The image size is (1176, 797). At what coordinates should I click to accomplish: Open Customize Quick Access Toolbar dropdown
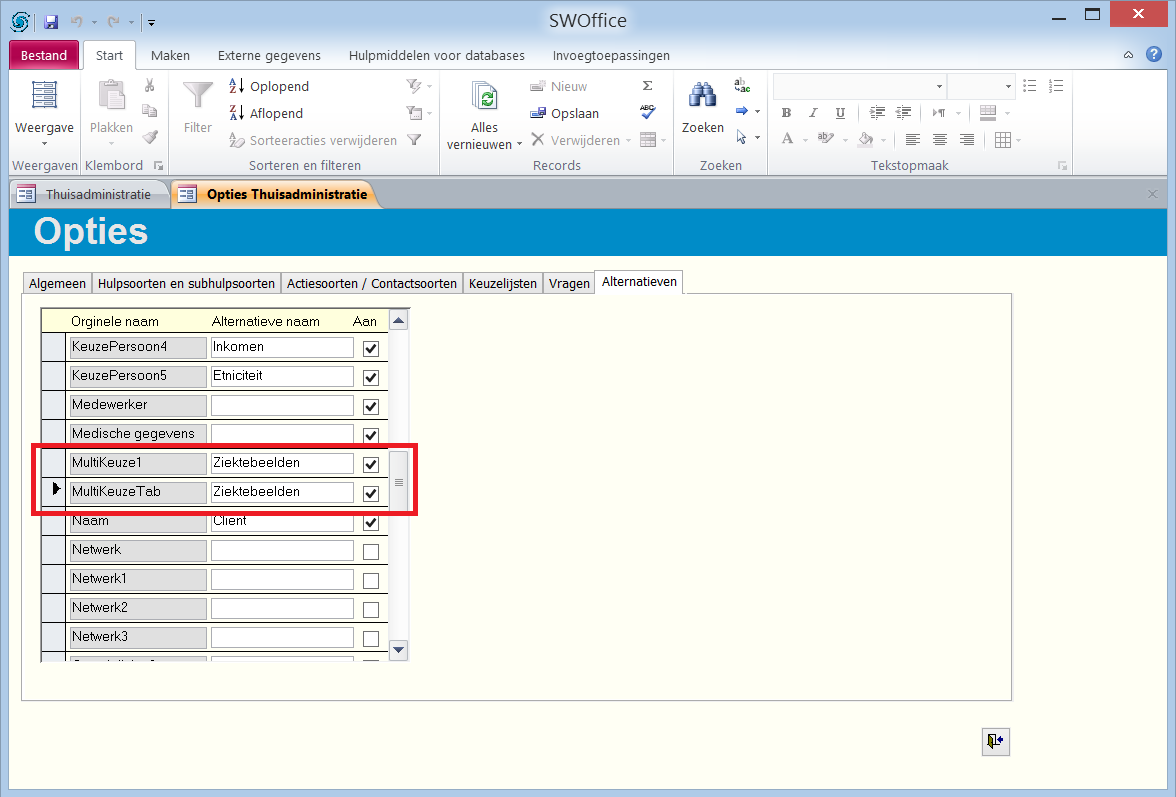pyautogui.click(x=151, y=22)
